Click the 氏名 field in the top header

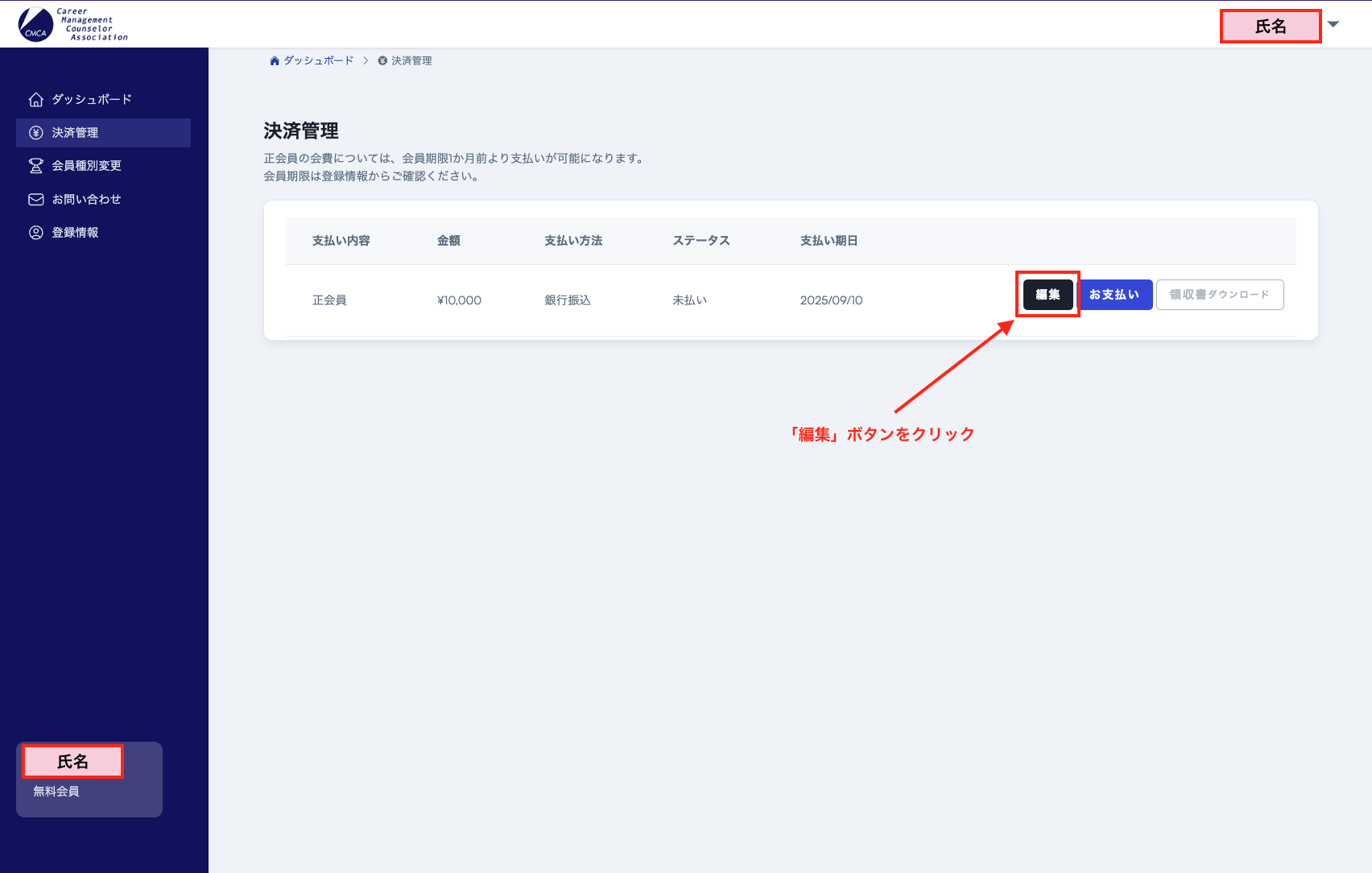pos(1271,27)
